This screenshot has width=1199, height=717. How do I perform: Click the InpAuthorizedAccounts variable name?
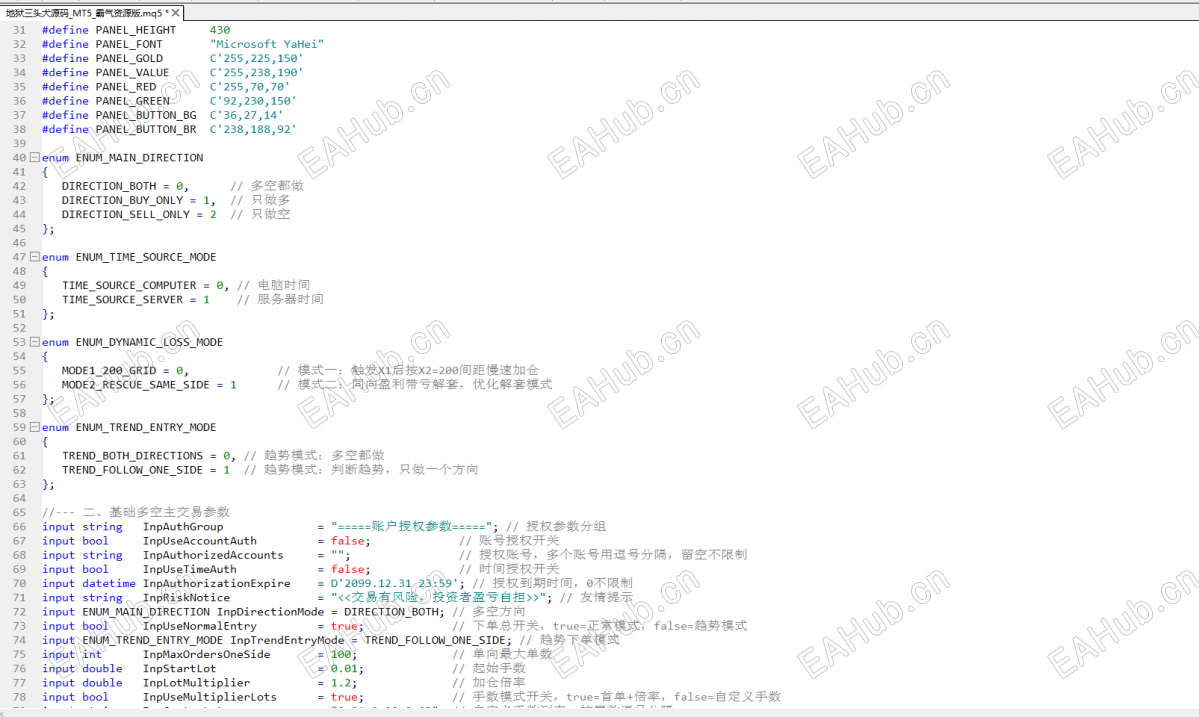click(213, 555)
